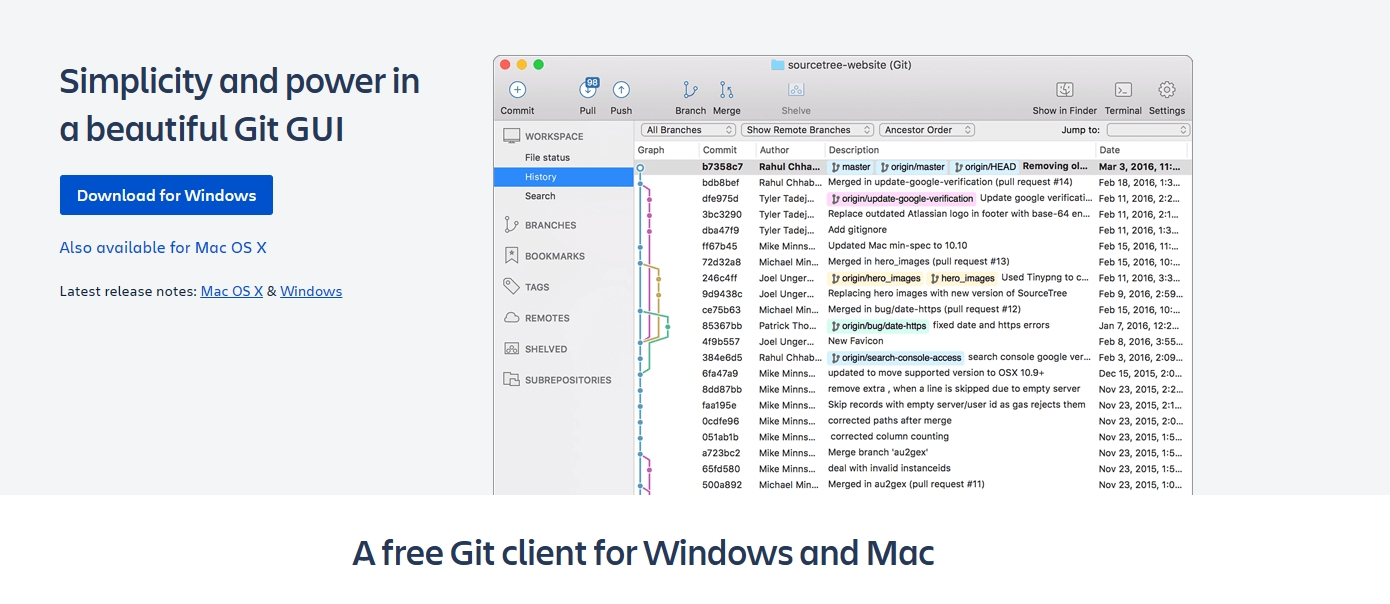The image size is (1390, 604).
Task: Open the Jump to dropdown
Action: [1148, 130]
